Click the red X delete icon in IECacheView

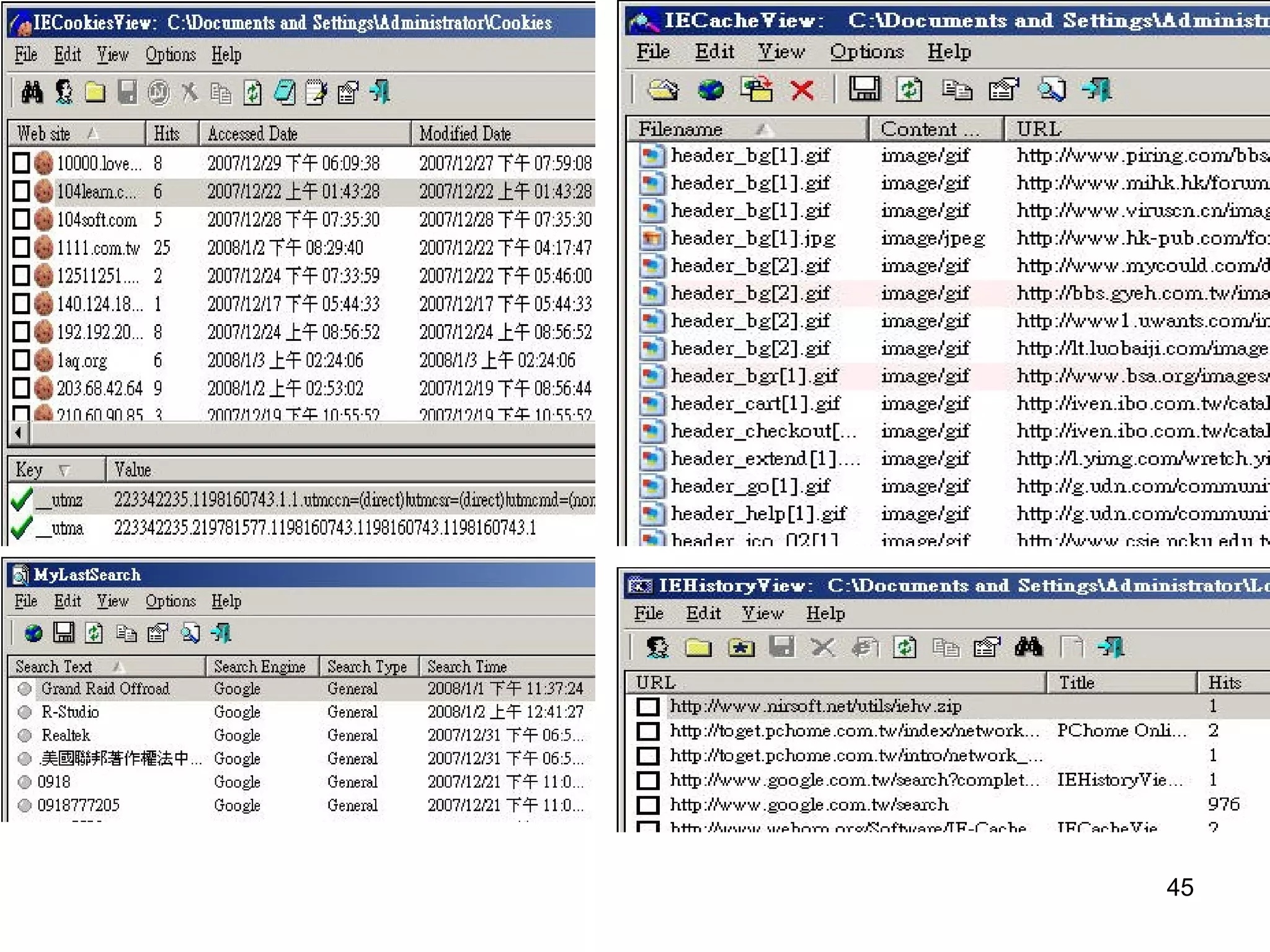802,90
